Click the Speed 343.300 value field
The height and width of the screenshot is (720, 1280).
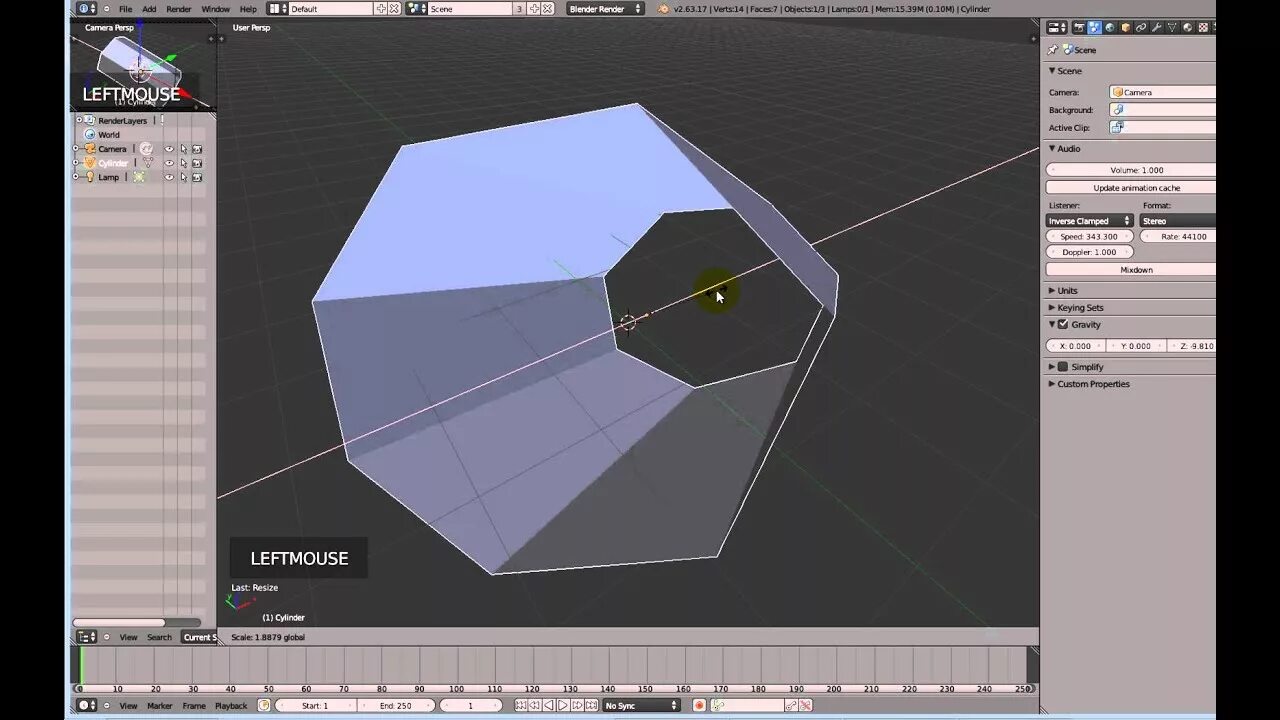click(x=1090, y=237)
